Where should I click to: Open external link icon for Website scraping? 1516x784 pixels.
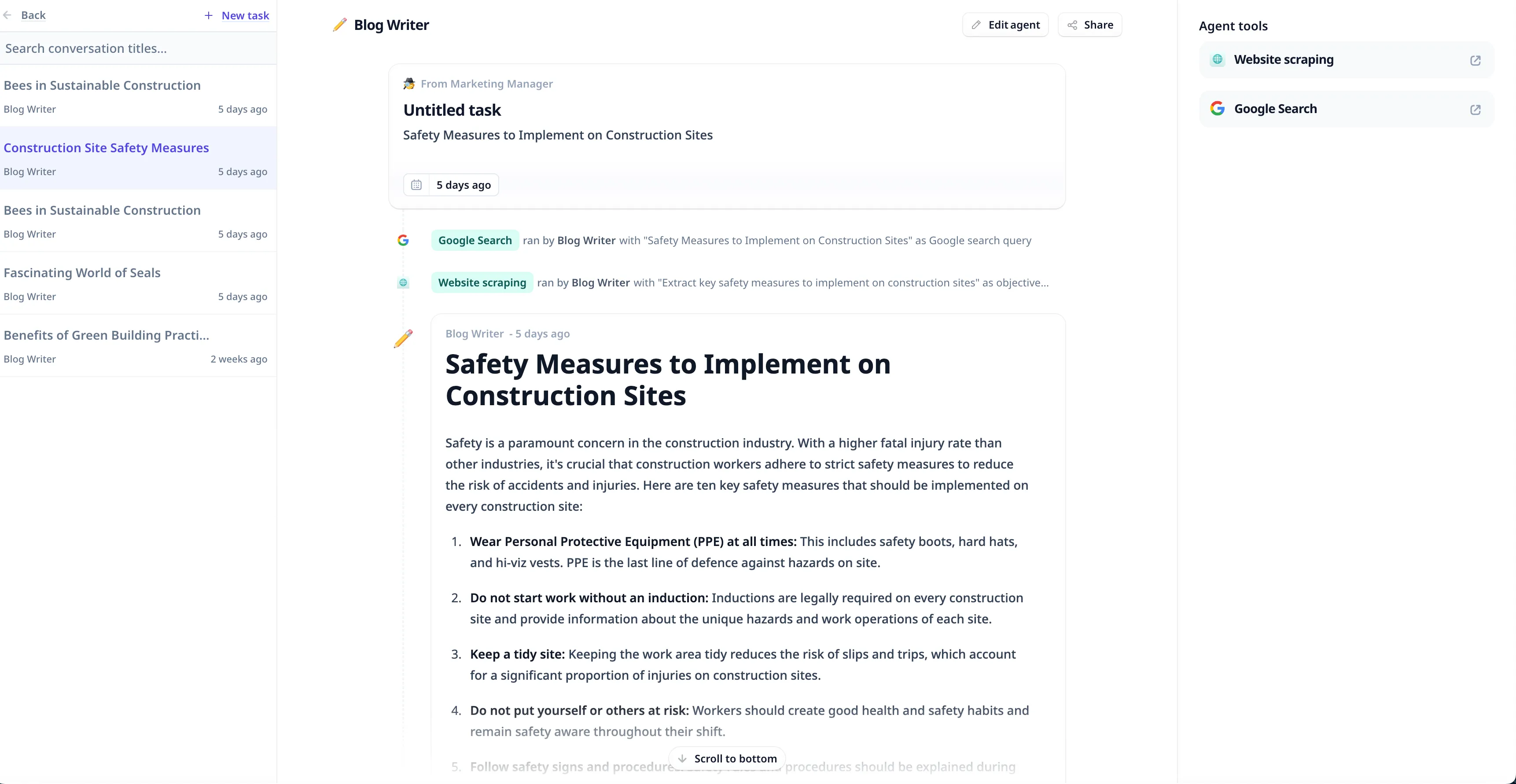(x=1475, y=61)
